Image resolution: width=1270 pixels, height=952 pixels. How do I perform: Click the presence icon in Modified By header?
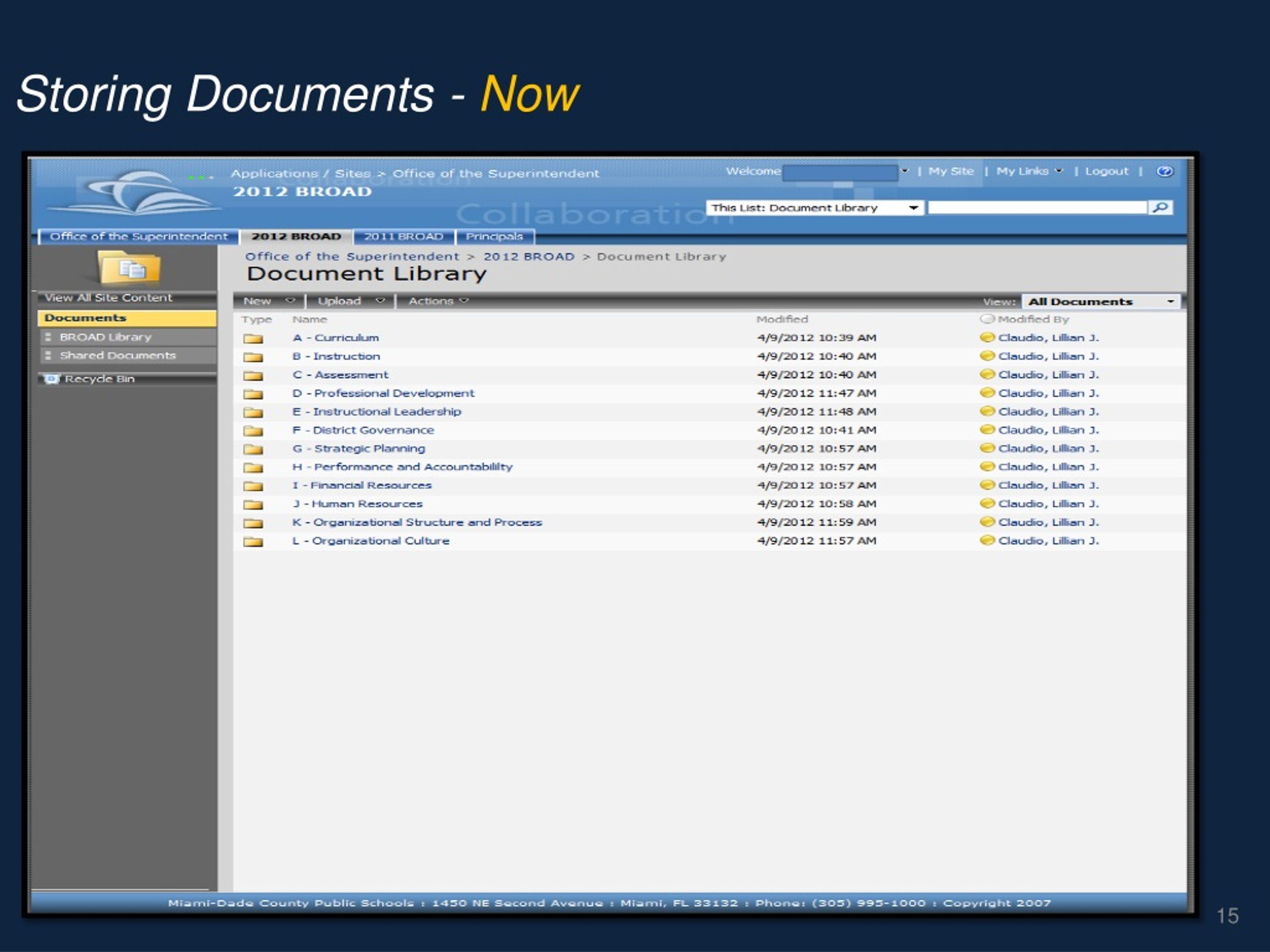click(x=987, y=319)
